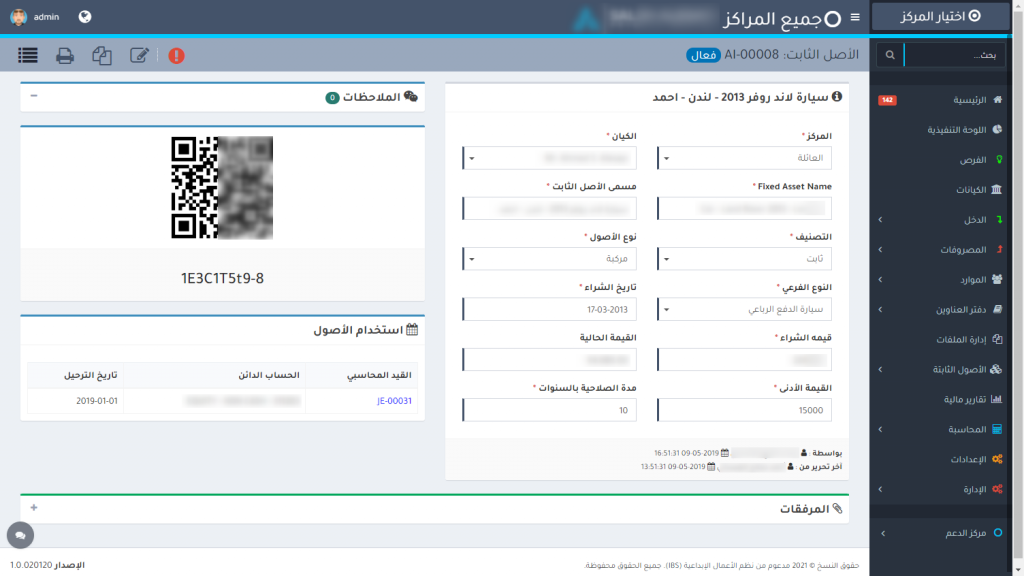Collapse the الملاحظات notes panel
The height and width of the screenshot is (576, 1024).
tap(34, 97)
